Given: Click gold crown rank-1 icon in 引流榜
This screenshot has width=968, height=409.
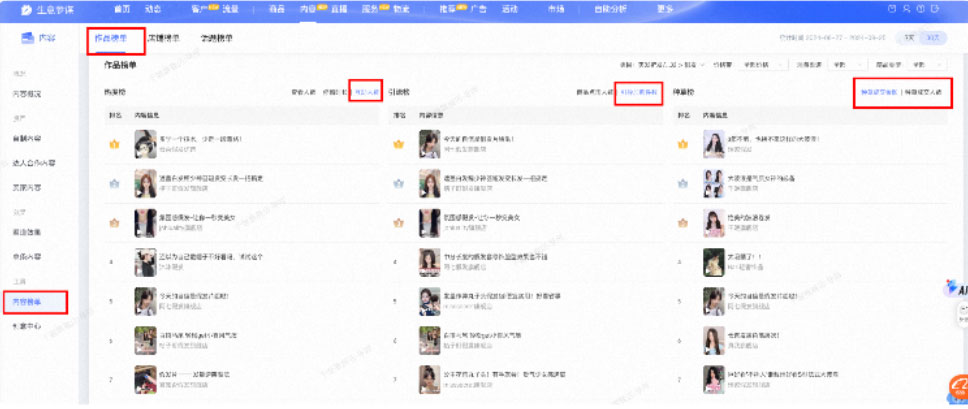Looking at the screenshot, I should (398, 144).
